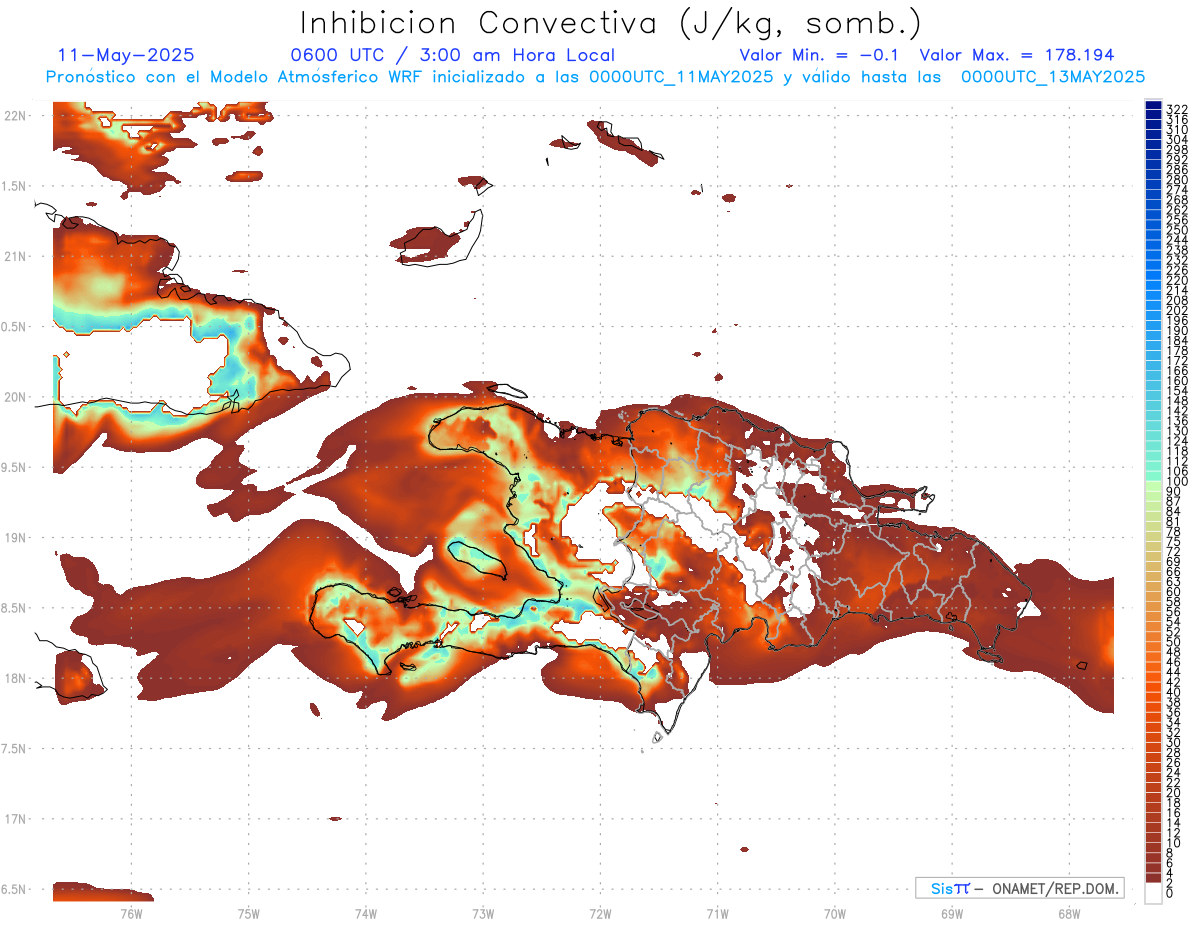Click the '0' value at color scale bottom
This screenshot has width=1200, height=927.
coord(1170,893)
